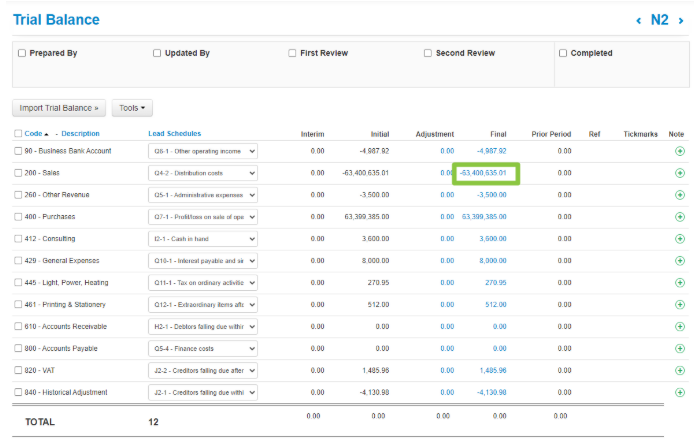Click the green plus note icon for Business Bank Account
Screen dimensions: 694x448
pyautogui.click(x=680, y=151)
